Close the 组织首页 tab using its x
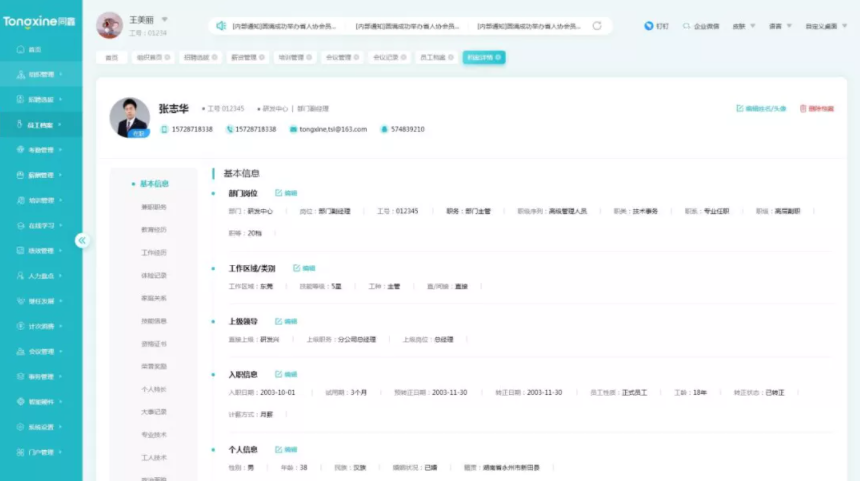Screen dimensions: 860x481 (x=167, y=58)
